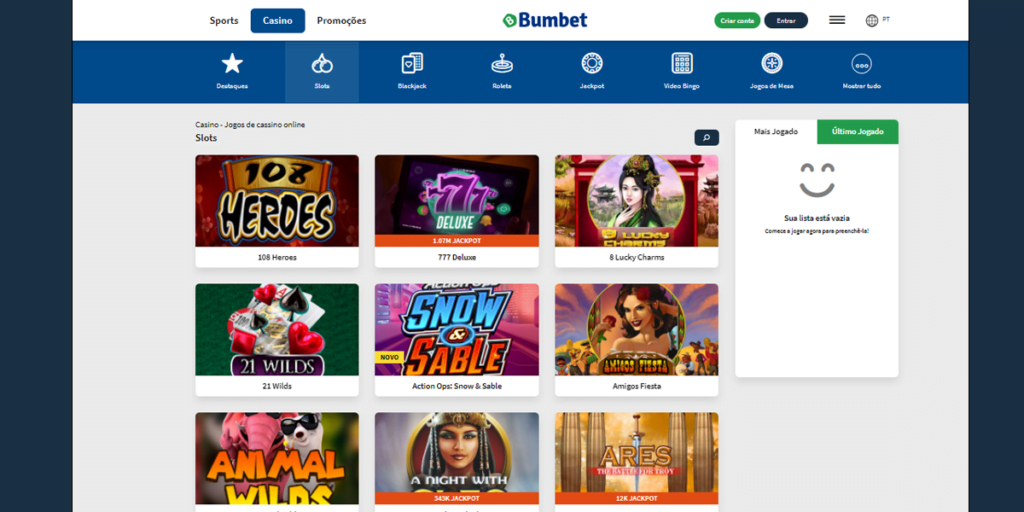
Task: Click the Criar conta button
Action: [x=737, y=20]
